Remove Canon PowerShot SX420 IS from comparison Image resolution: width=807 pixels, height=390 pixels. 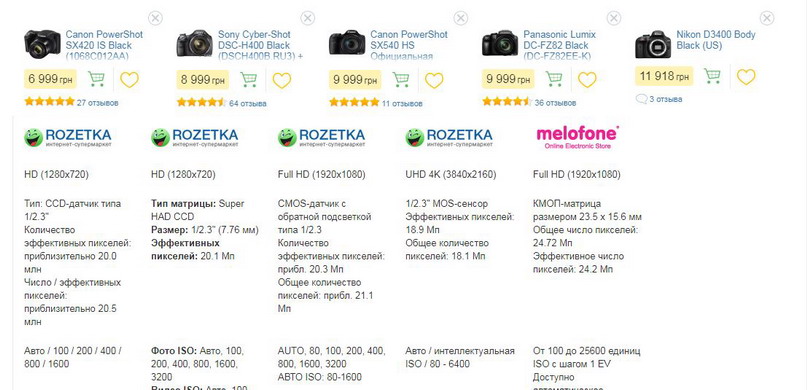(x=155, y=18)
